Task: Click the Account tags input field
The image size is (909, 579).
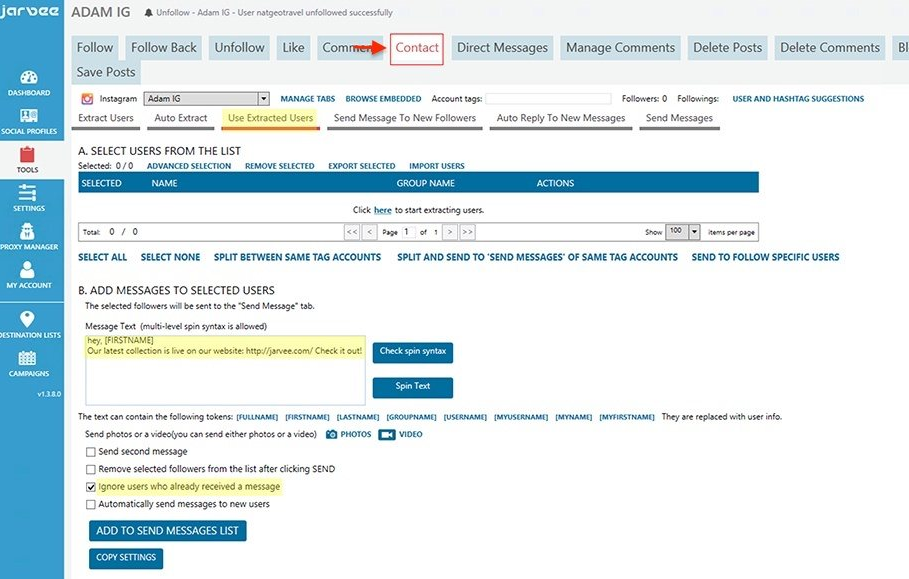Action: (x=548, y=99)
